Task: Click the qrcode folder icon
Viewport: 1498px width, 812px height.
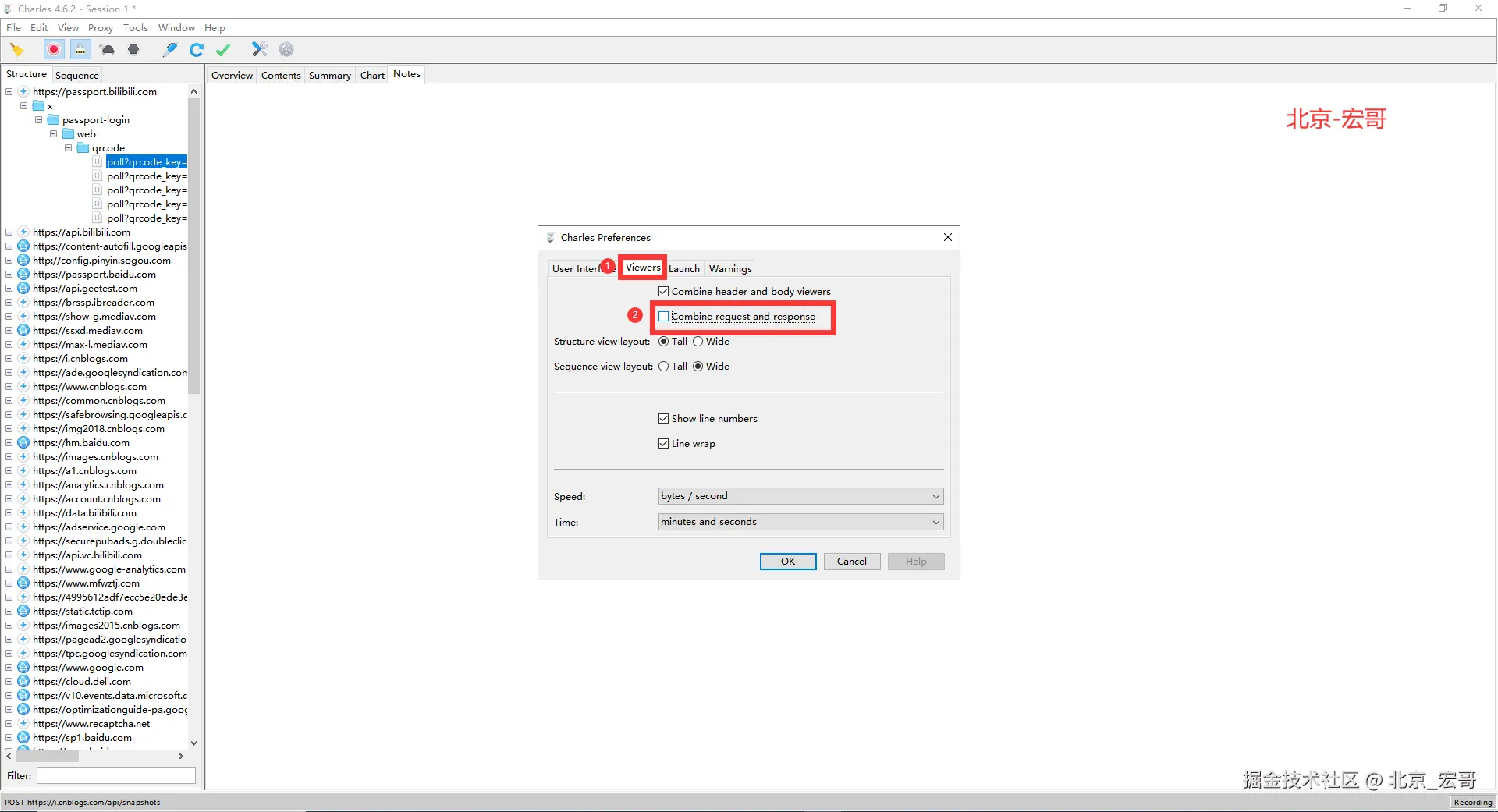Action: (x=83, y=148)
